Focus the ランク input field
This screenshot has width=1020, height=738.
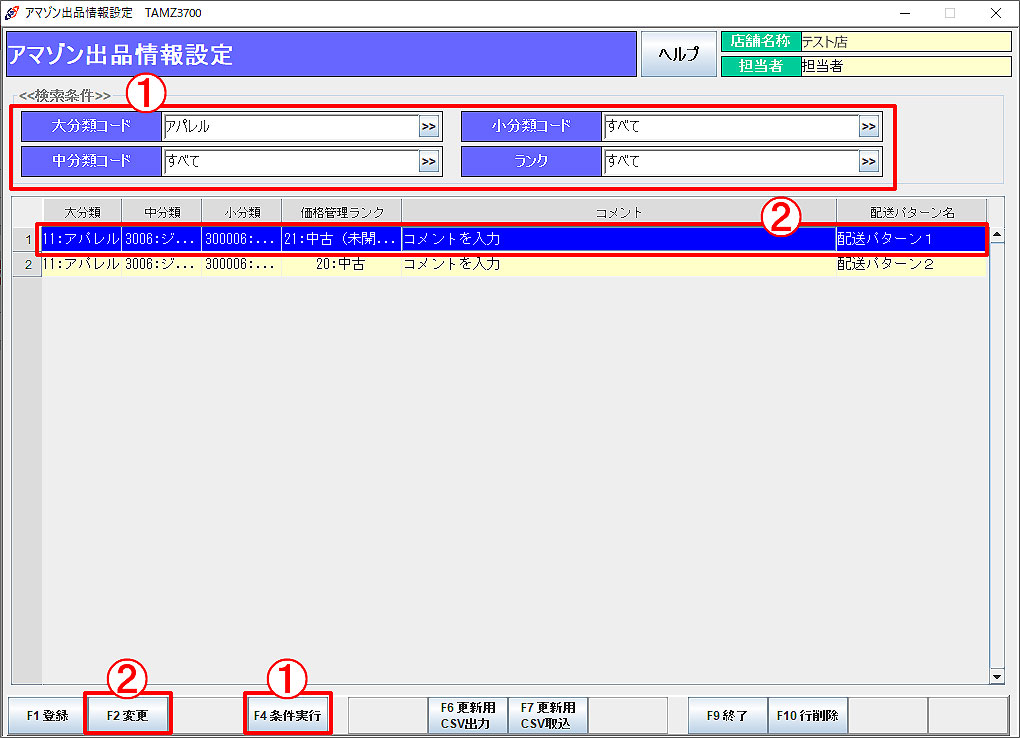coord(731,161)
